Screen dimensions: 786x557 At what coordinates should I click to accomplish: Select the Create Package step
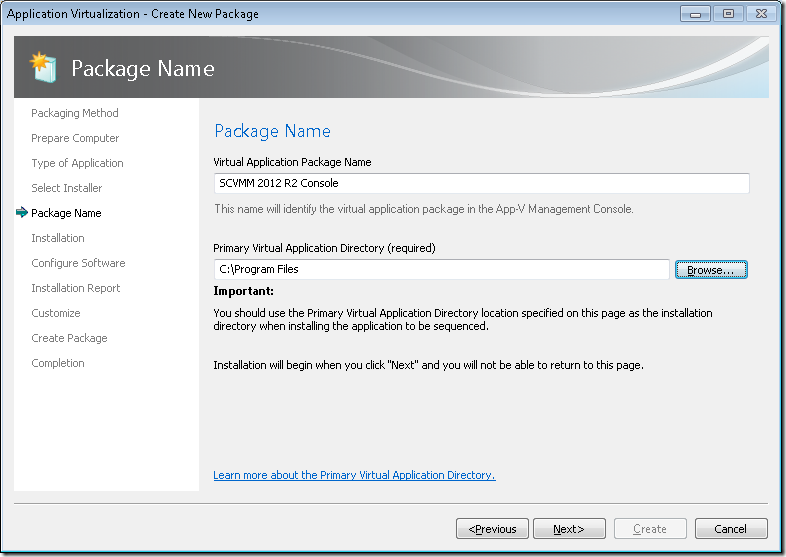[69, 338]
